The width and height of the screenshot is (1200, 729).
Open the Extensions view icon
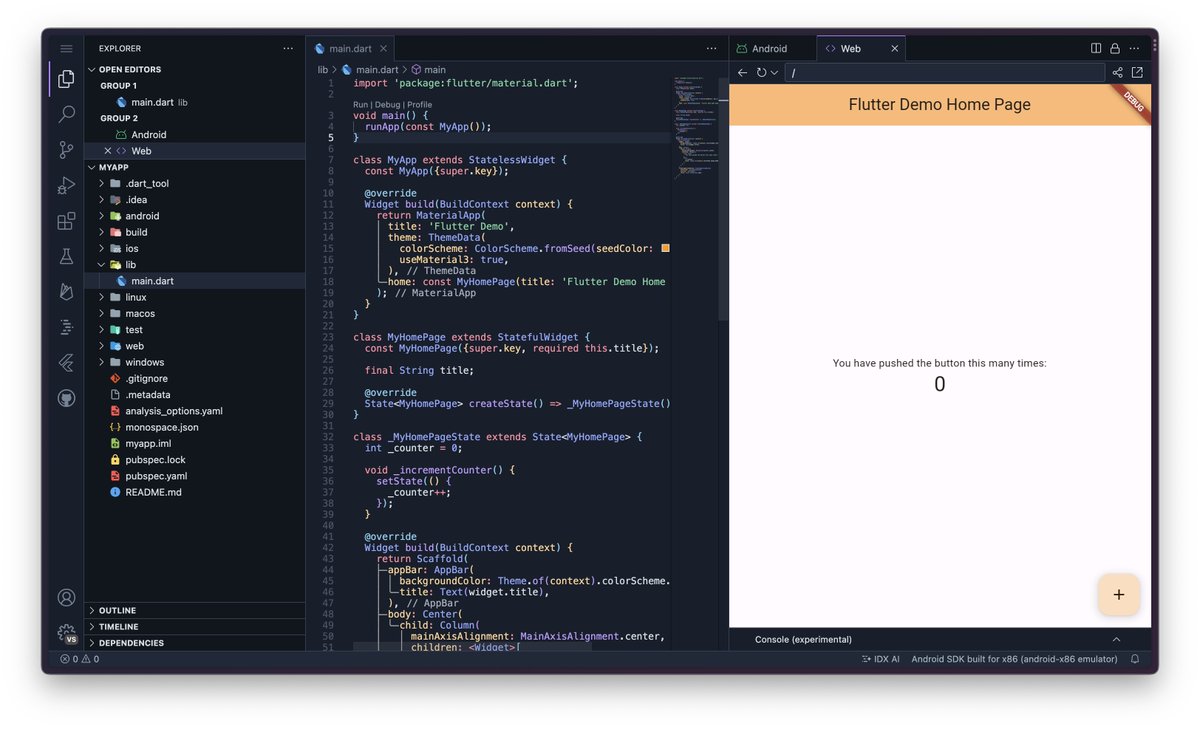pos(66,221)
